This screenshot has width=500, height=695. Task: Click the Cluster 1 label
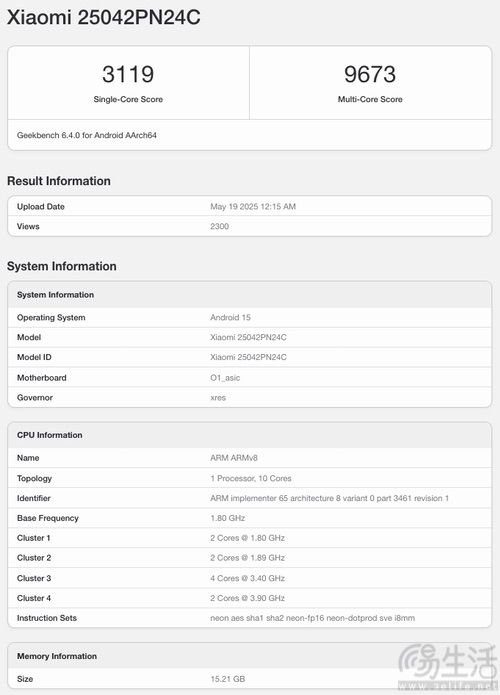(x=34, y=538)
